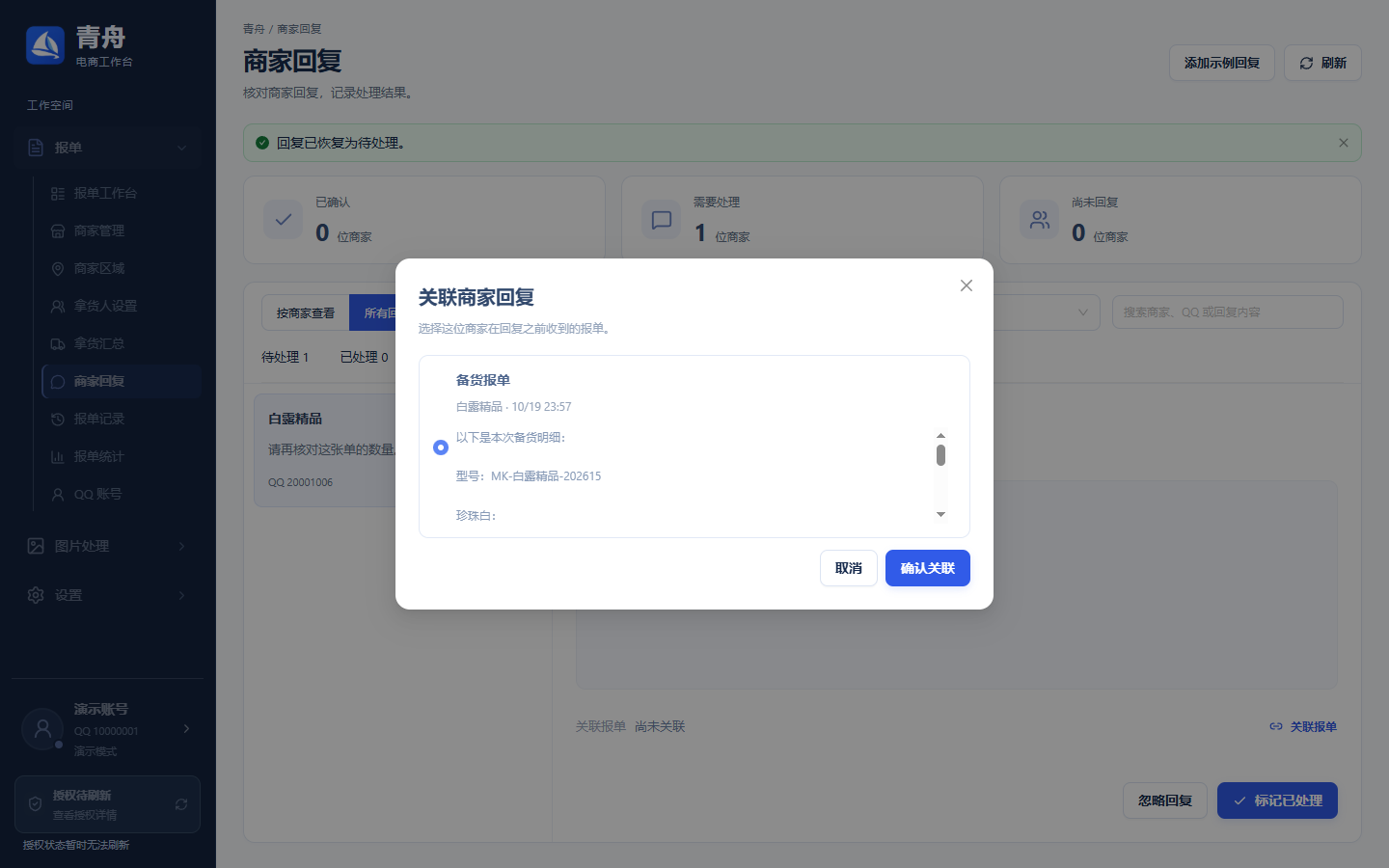
Task: Click the scroll-down arrow in 备货报单 details
Action: pyautogui.click(x=940, y=515)
